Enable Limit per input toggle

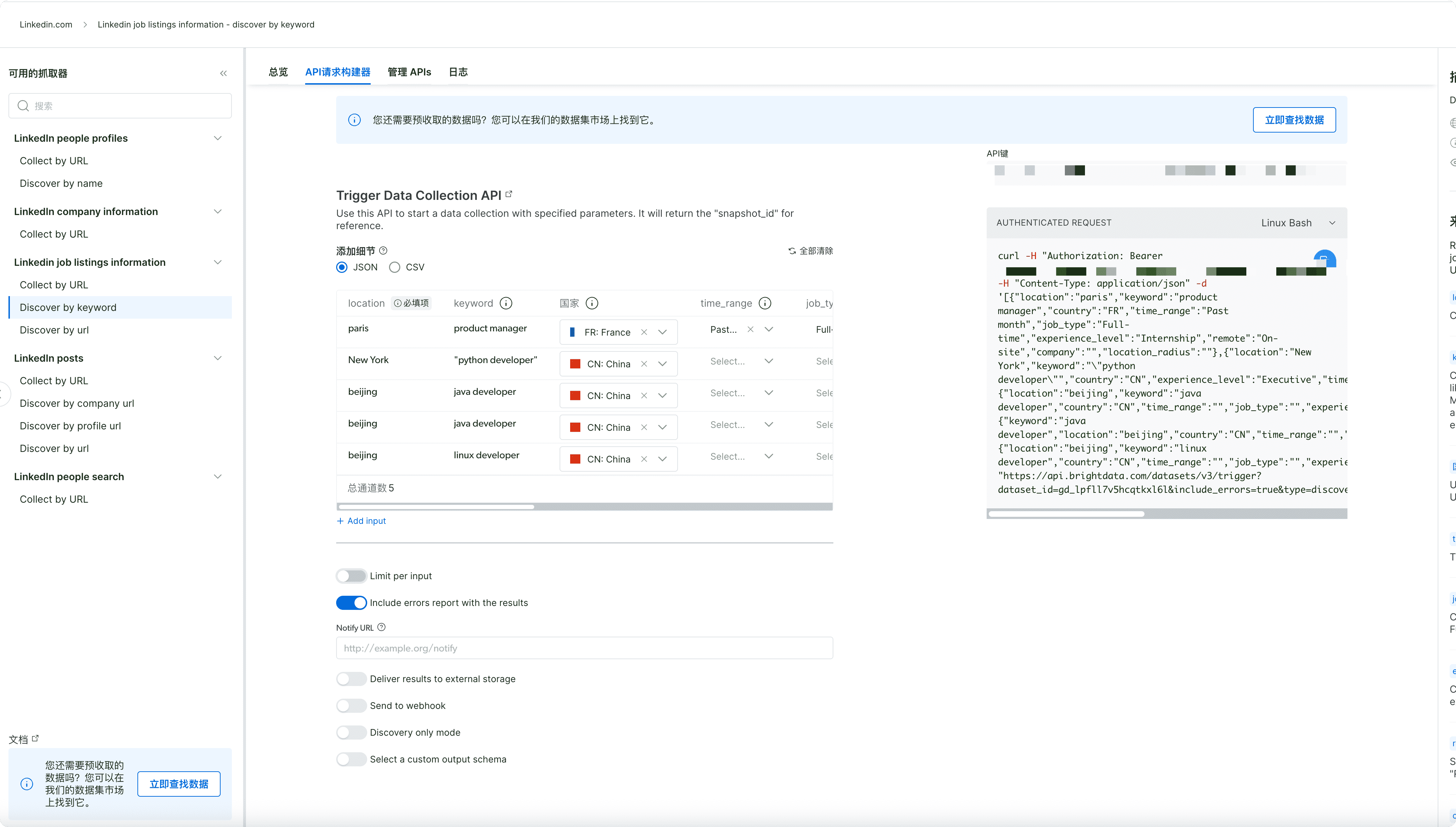[x=351, y=576]
